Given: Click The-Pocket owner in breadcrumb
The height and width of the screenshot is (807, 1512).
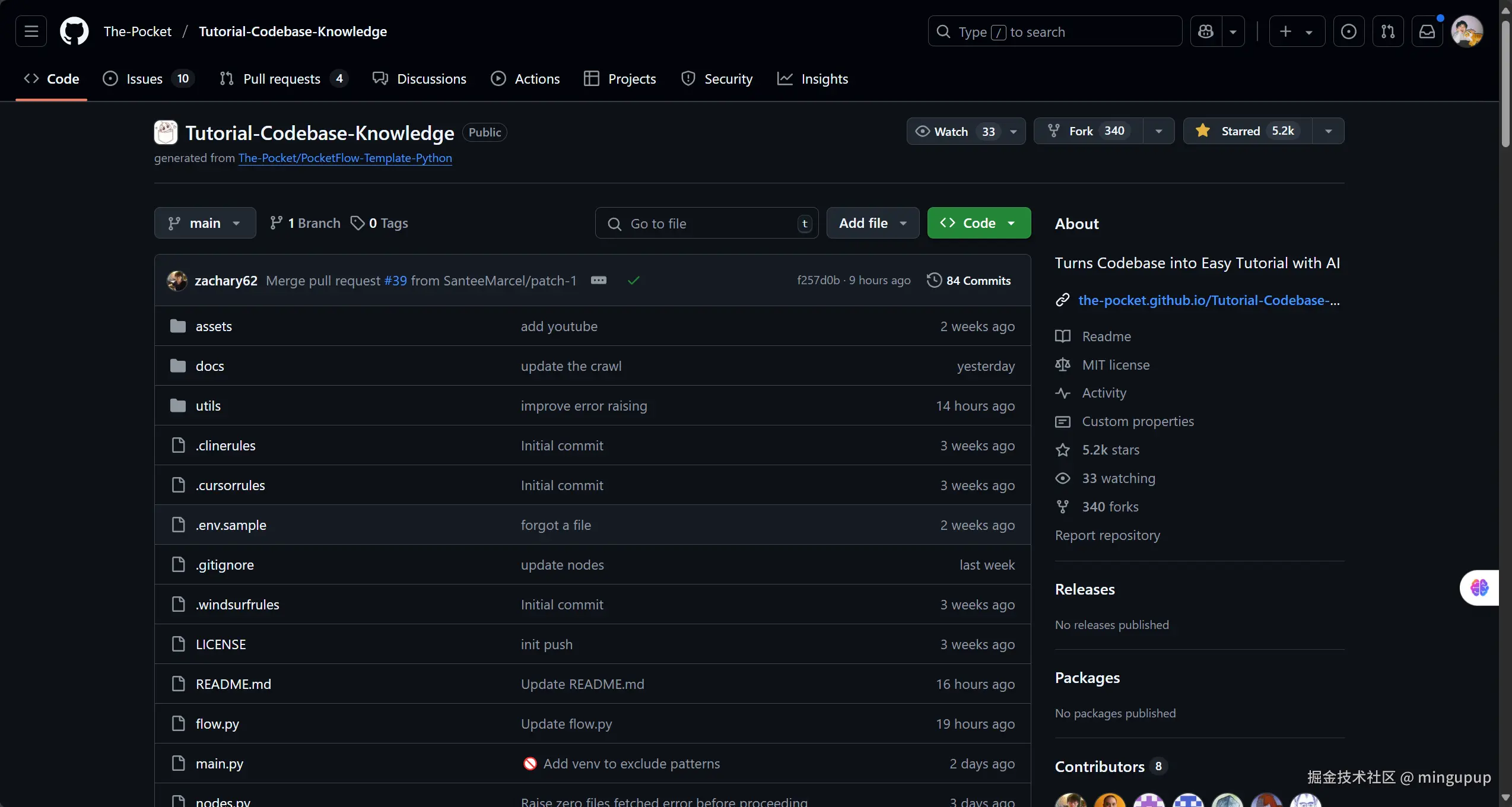Looking at the screenshot, I should click(137, 31).
